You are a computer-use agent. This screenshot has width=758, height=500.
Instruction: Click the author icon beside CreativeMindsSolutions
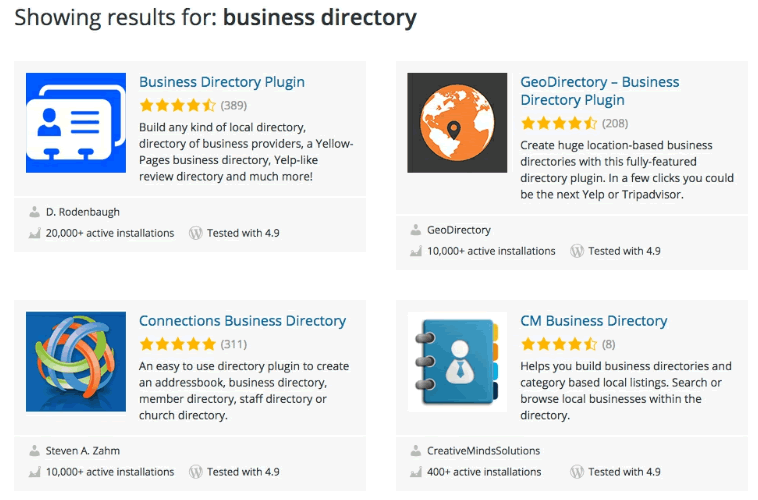[416, 451]
